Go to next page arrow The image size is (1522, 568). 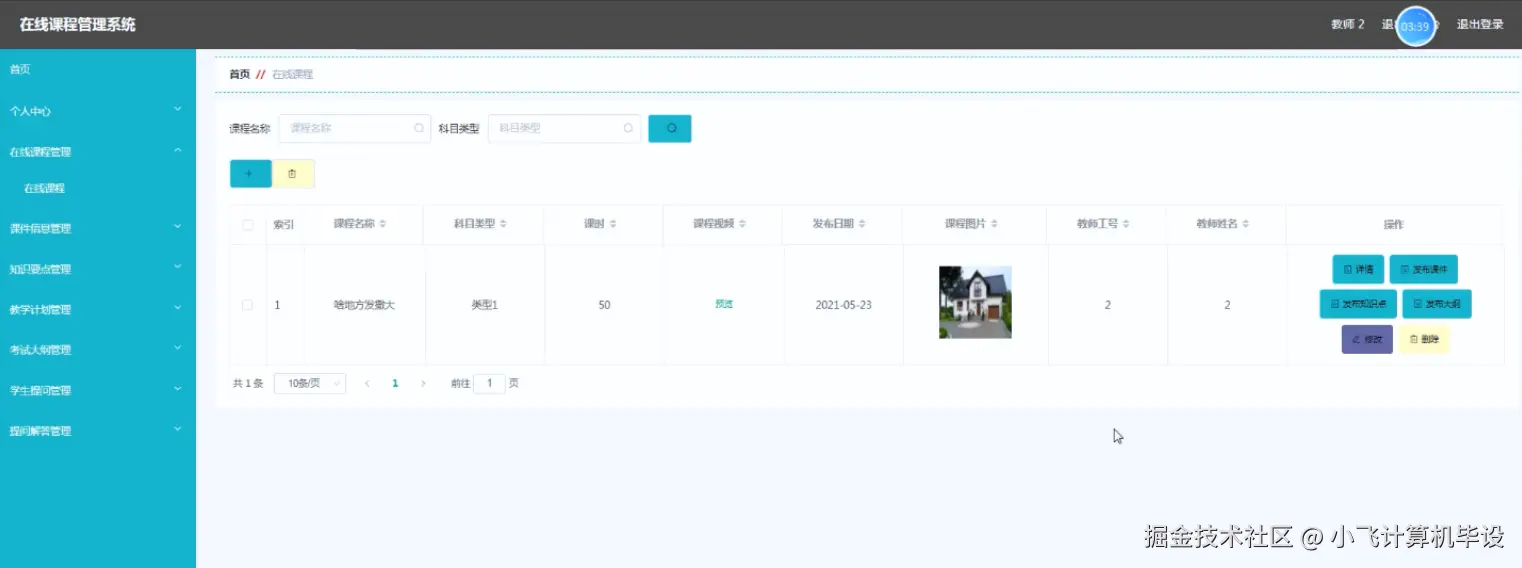pos(423,383)
